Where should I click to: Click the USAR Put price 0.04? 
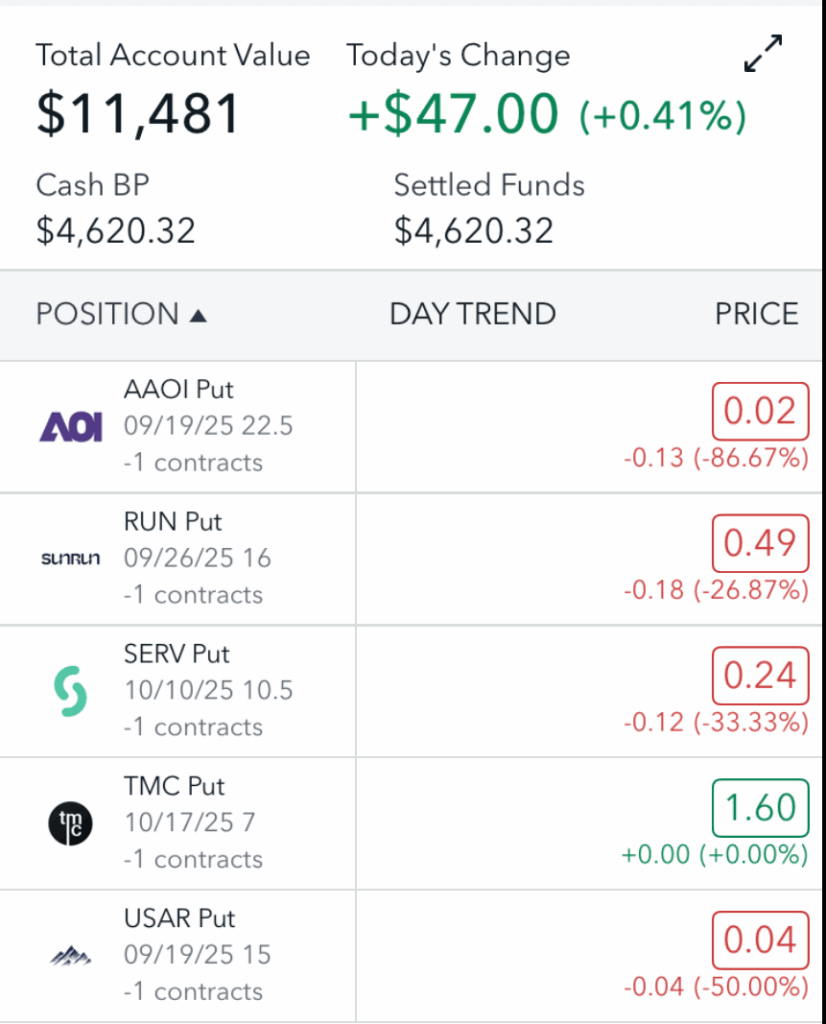(760, 940)
